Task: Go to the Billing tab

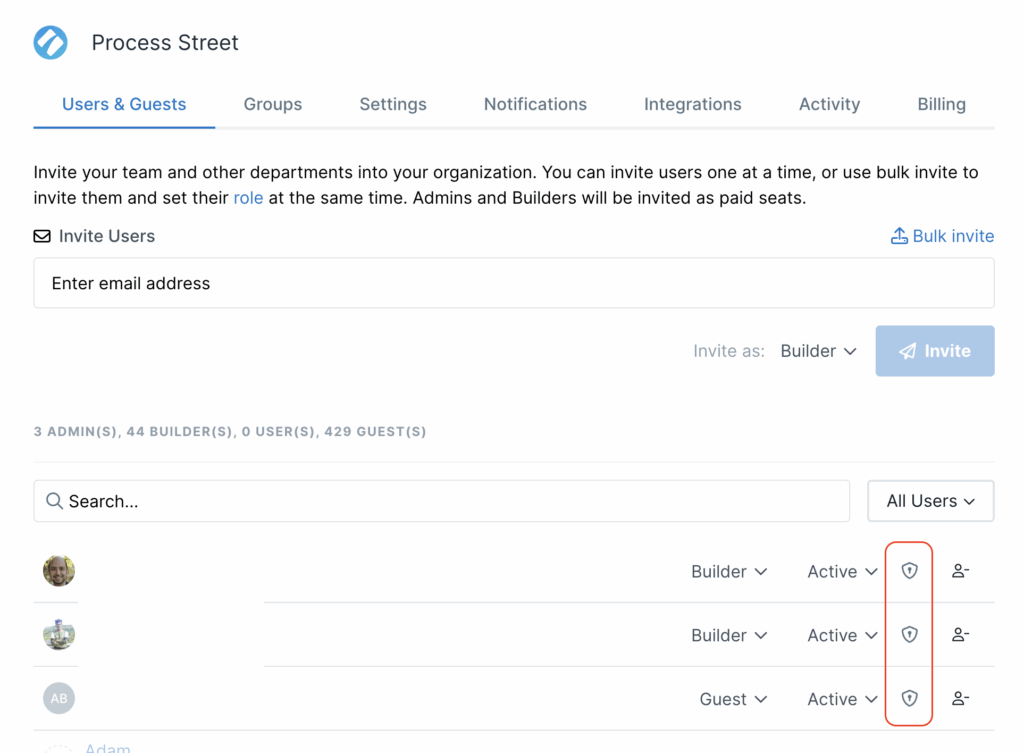Action: point(941,104)
